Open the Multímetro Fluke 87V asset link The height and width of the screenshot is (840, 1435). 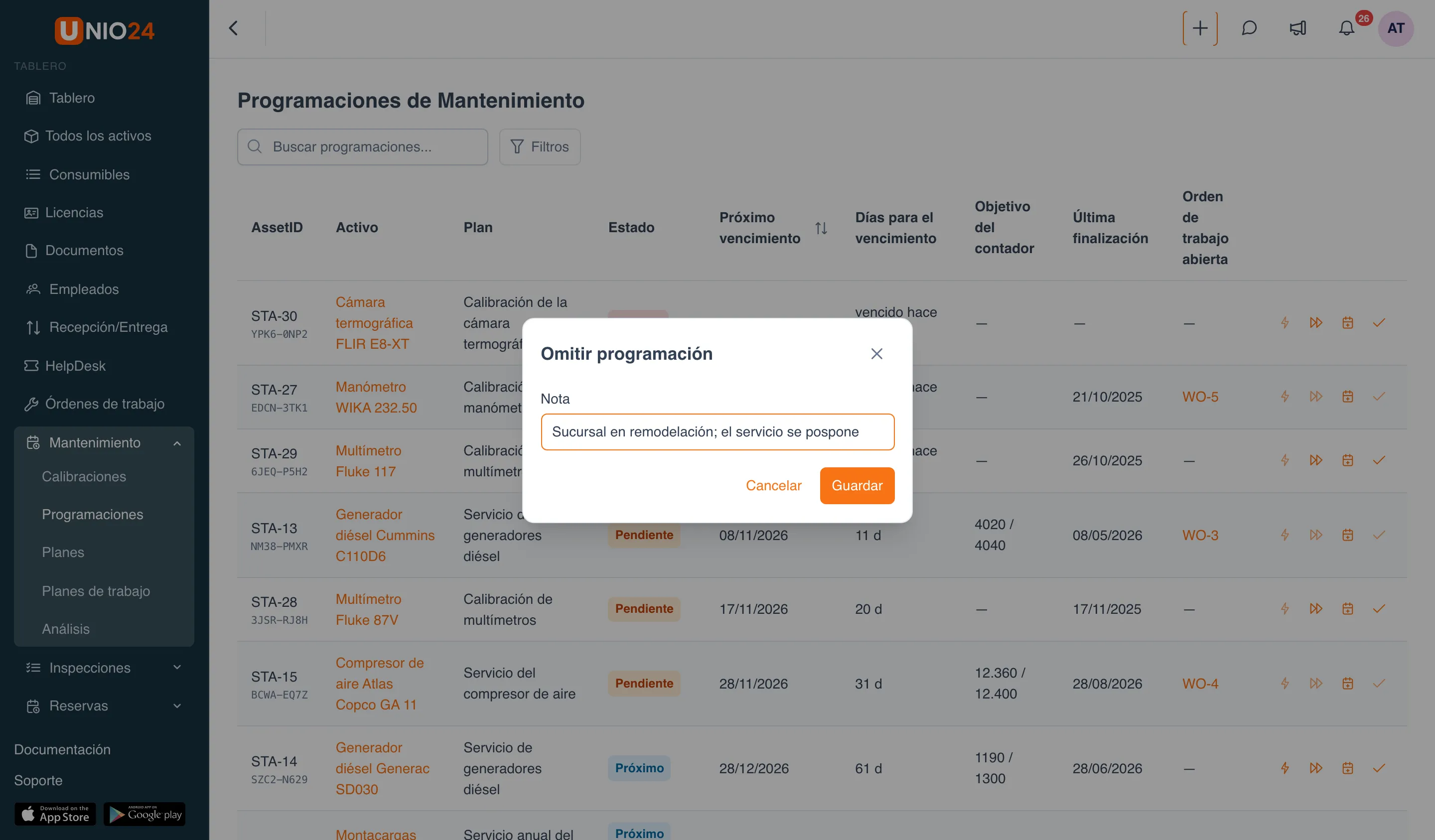pyautogui.click(x=368, y=609)
